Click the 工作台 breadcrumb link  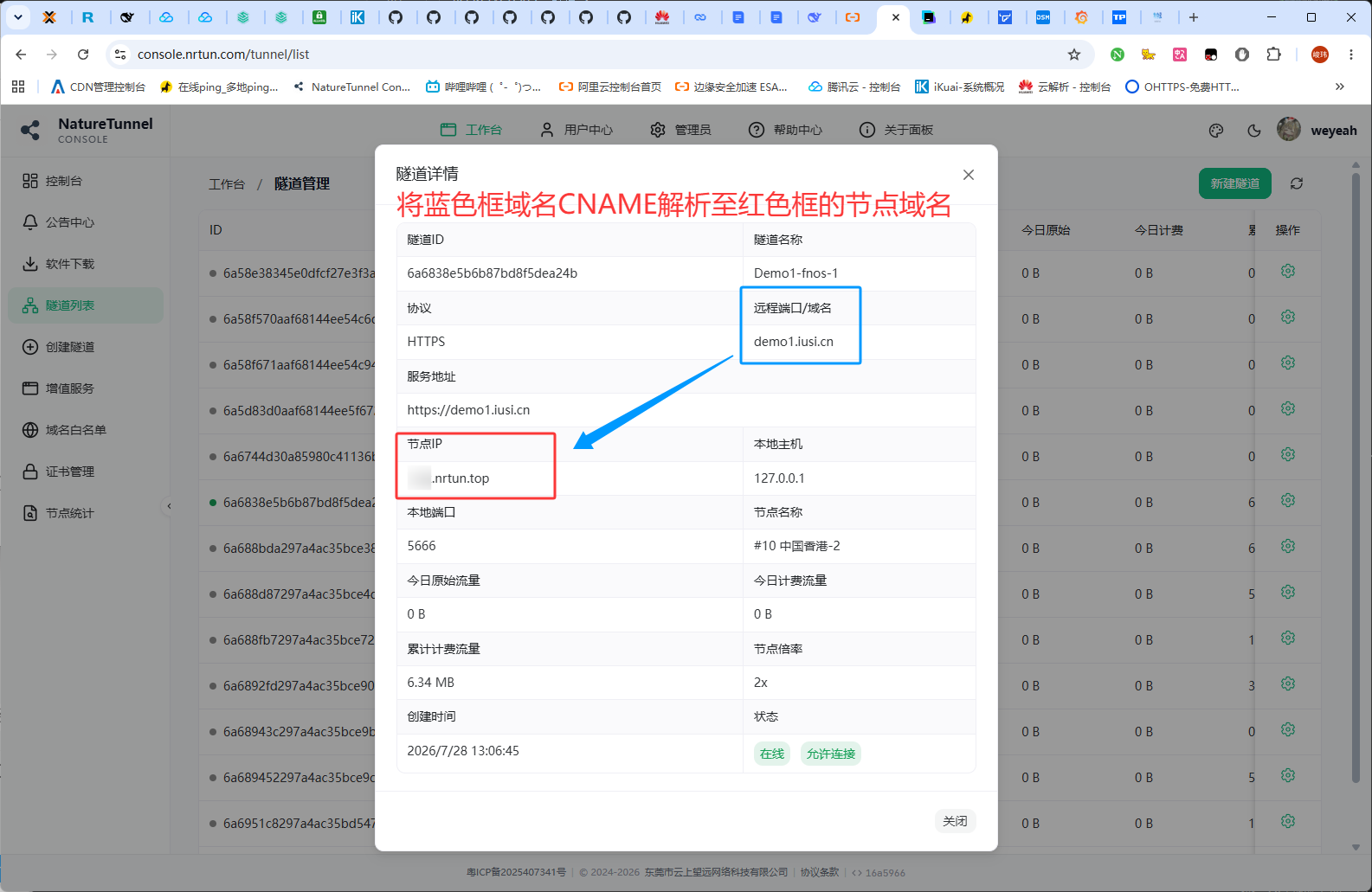click(x=227, y=184)
